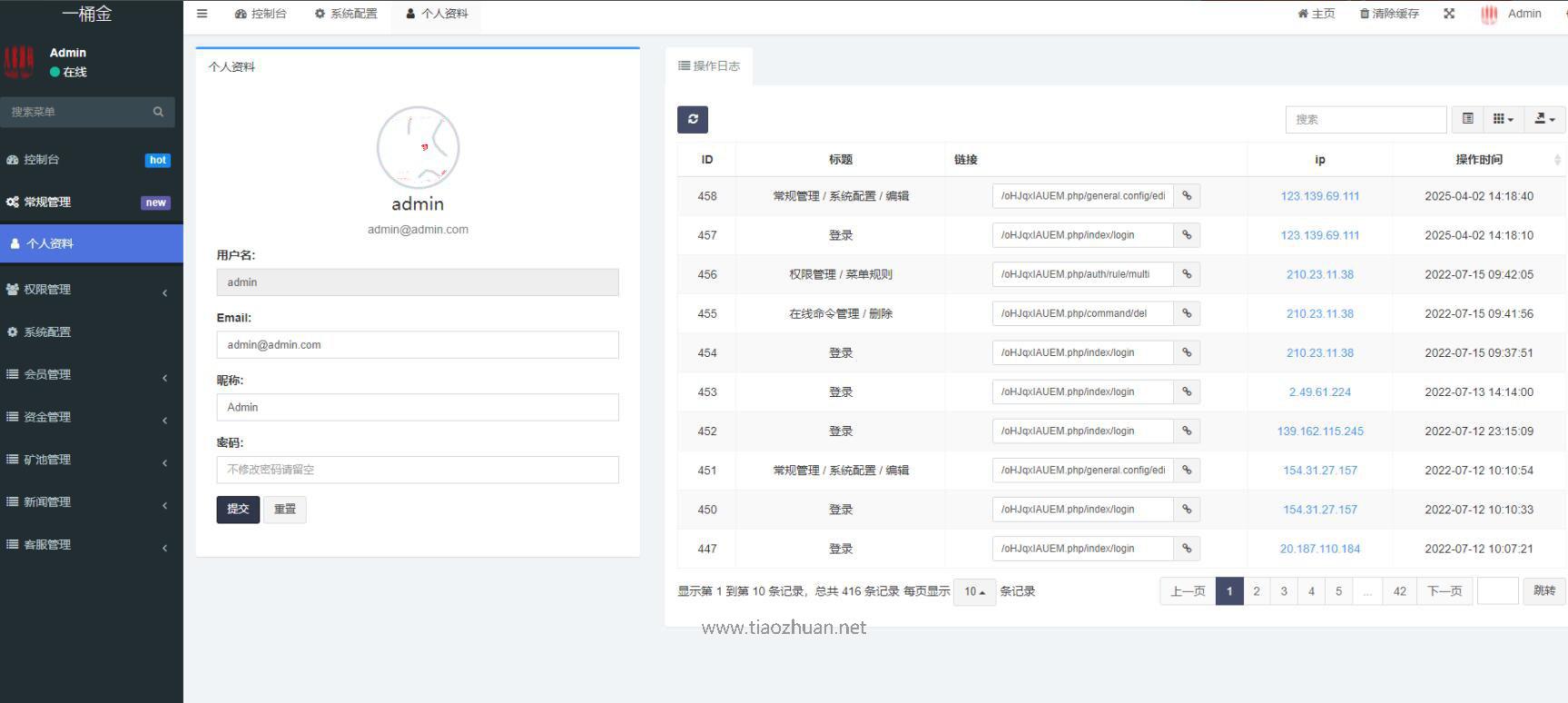Expand the 权限管理 sidebar menu

92,289
